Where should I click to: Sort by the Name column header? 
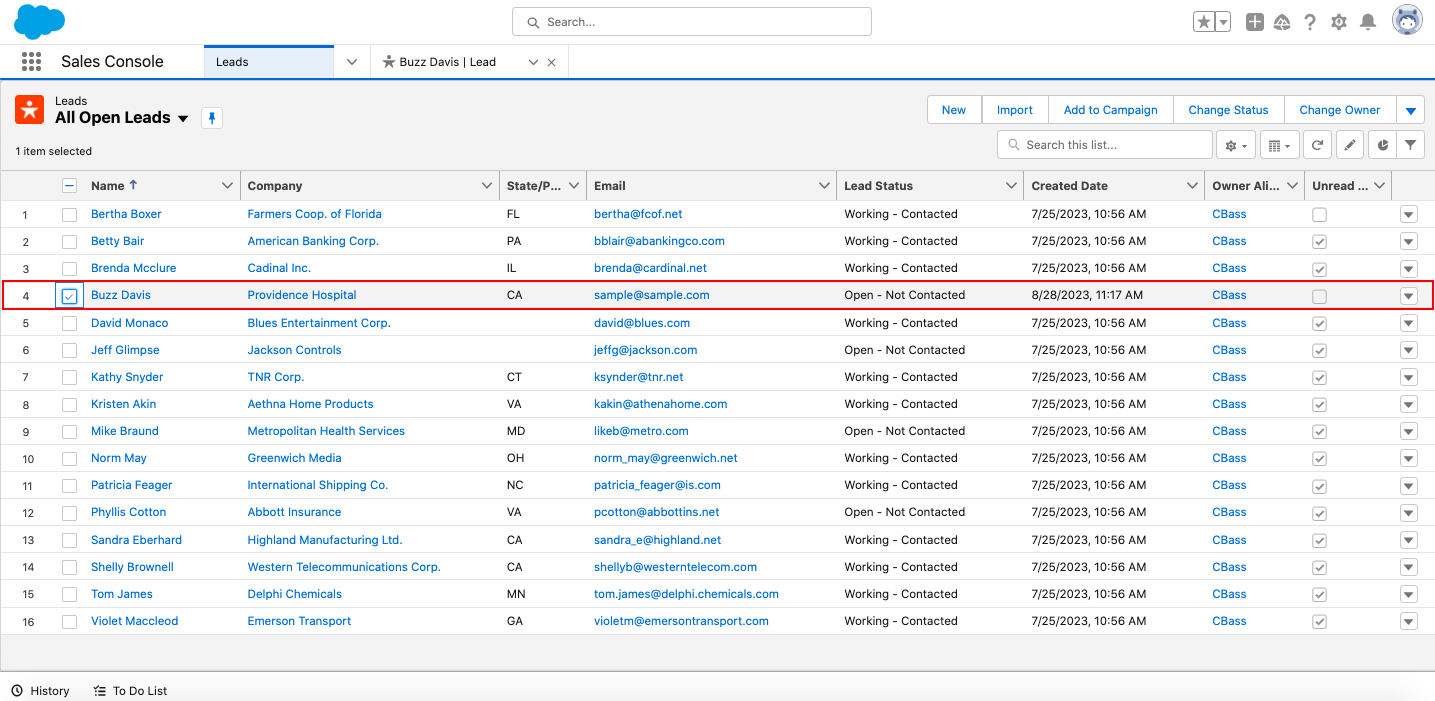point(107,186)
